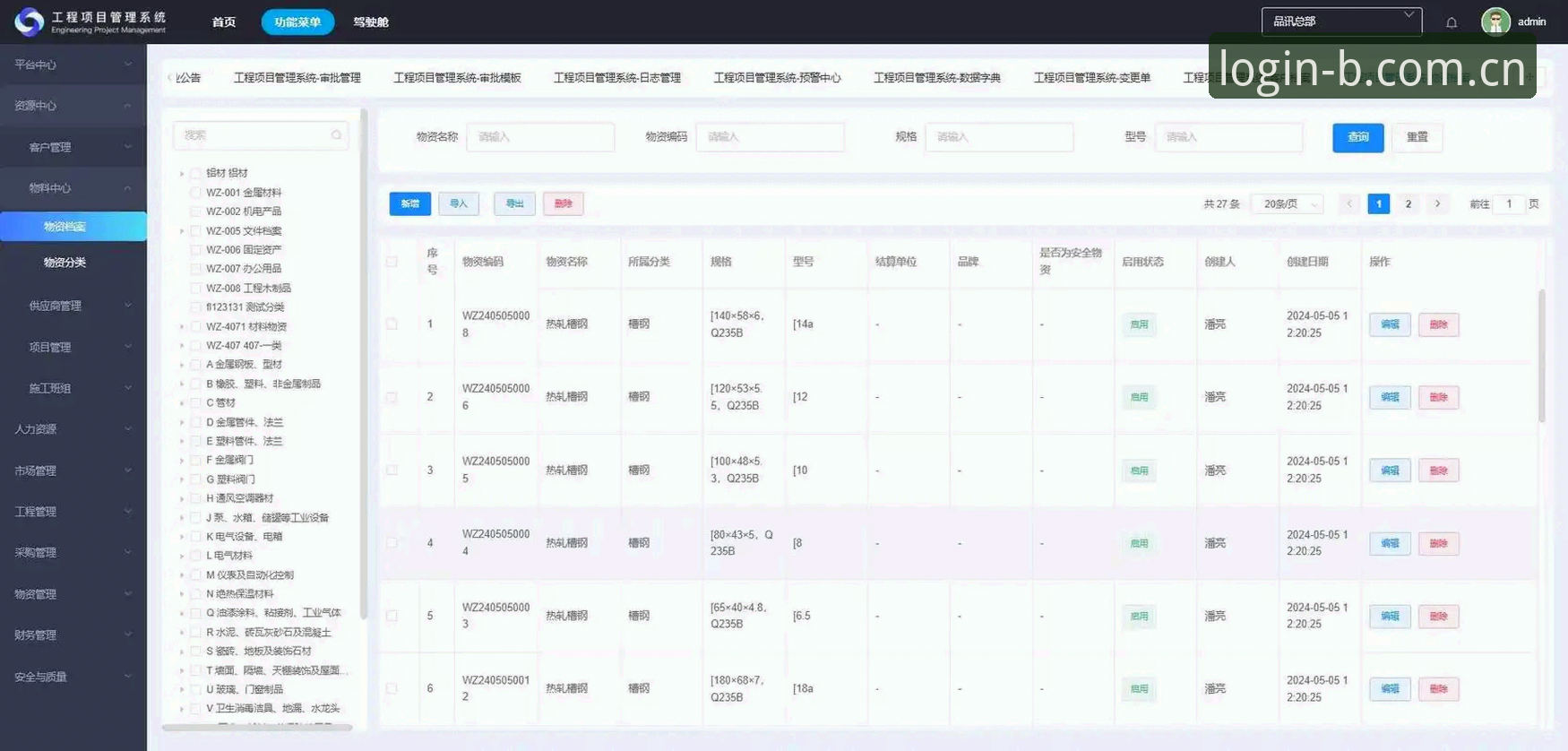
Task: Click the 新增 add button
Action: [410, 204]
